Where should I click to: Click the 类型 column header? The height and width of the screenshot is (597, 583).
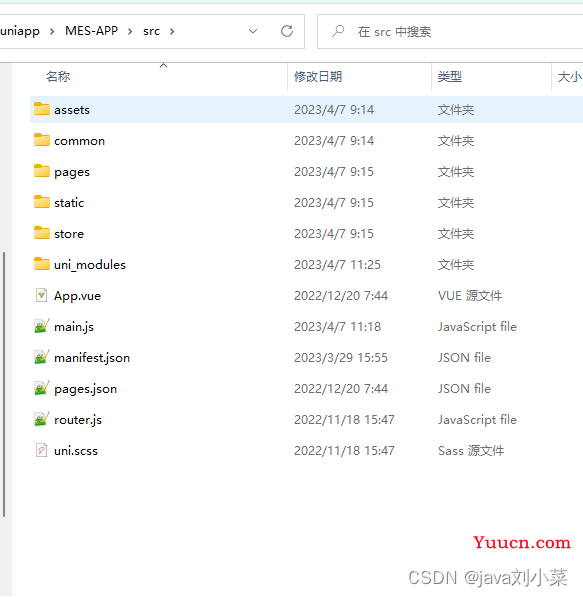click(450, 77)
